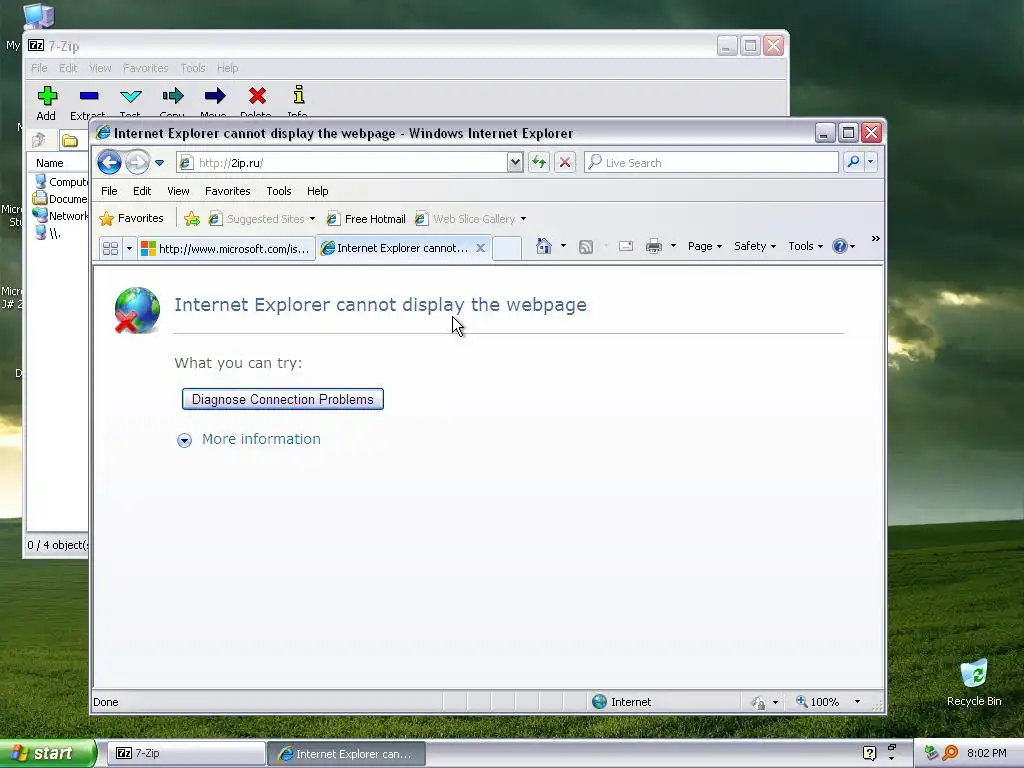Open the IE View menu
Viewport: 1024px width, 768px height.
[x=178, y=191]
